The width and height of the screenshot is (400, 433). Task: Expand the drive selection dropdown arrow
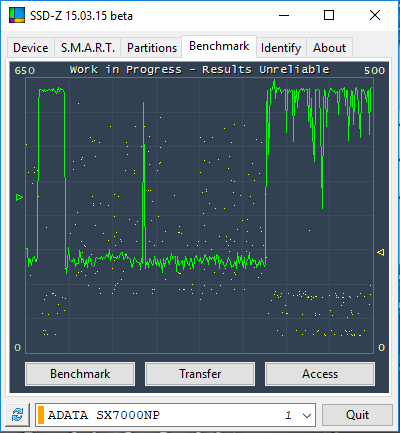tap(307, 415)
